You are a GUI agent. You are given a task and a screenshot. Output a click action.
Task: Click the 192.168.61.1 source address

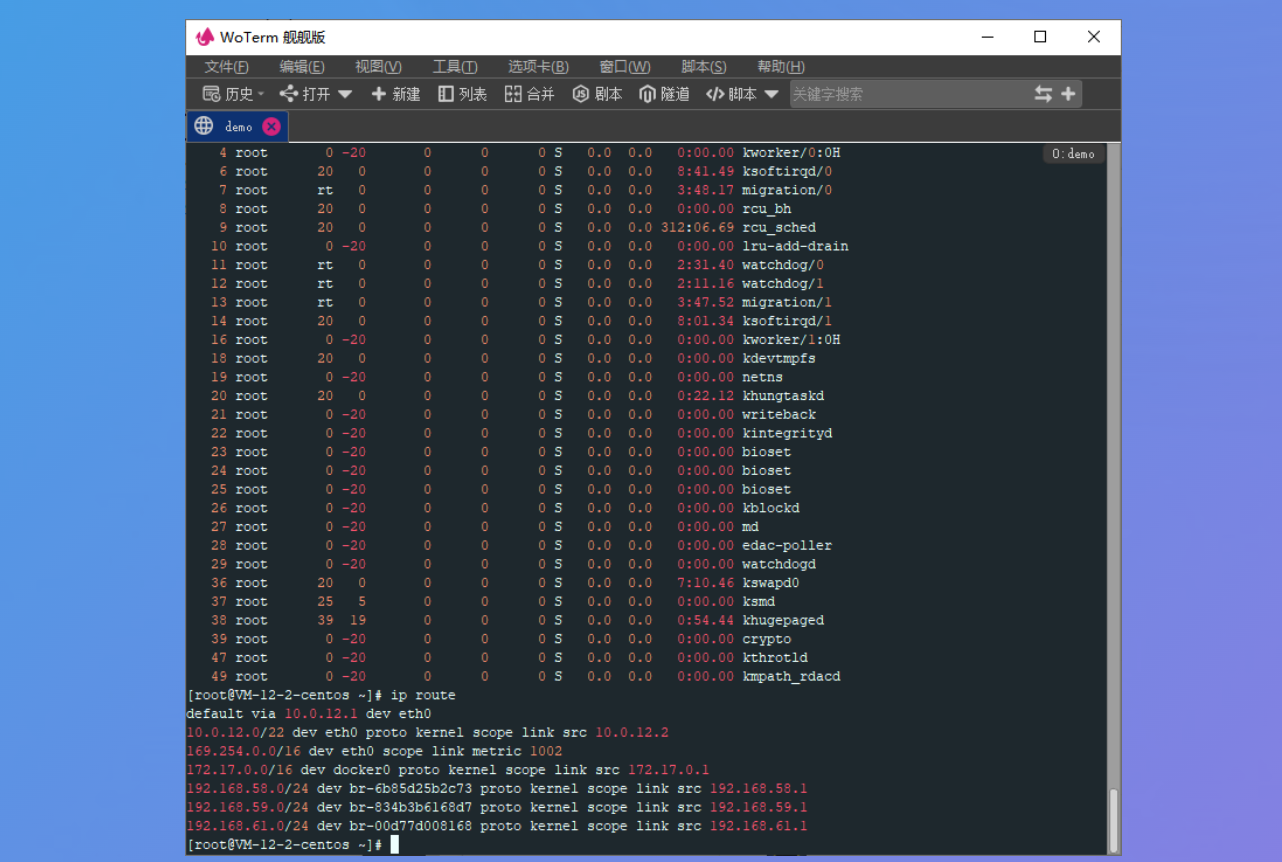pyautogui.click(x=759, y=826)
